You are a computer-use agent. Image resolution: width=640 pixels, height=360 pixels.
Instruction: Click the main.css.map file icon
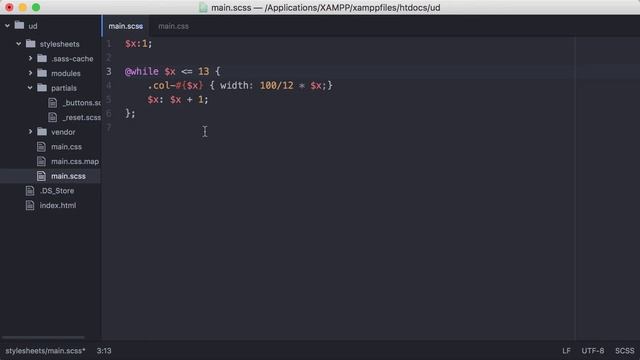coord(41,161)
